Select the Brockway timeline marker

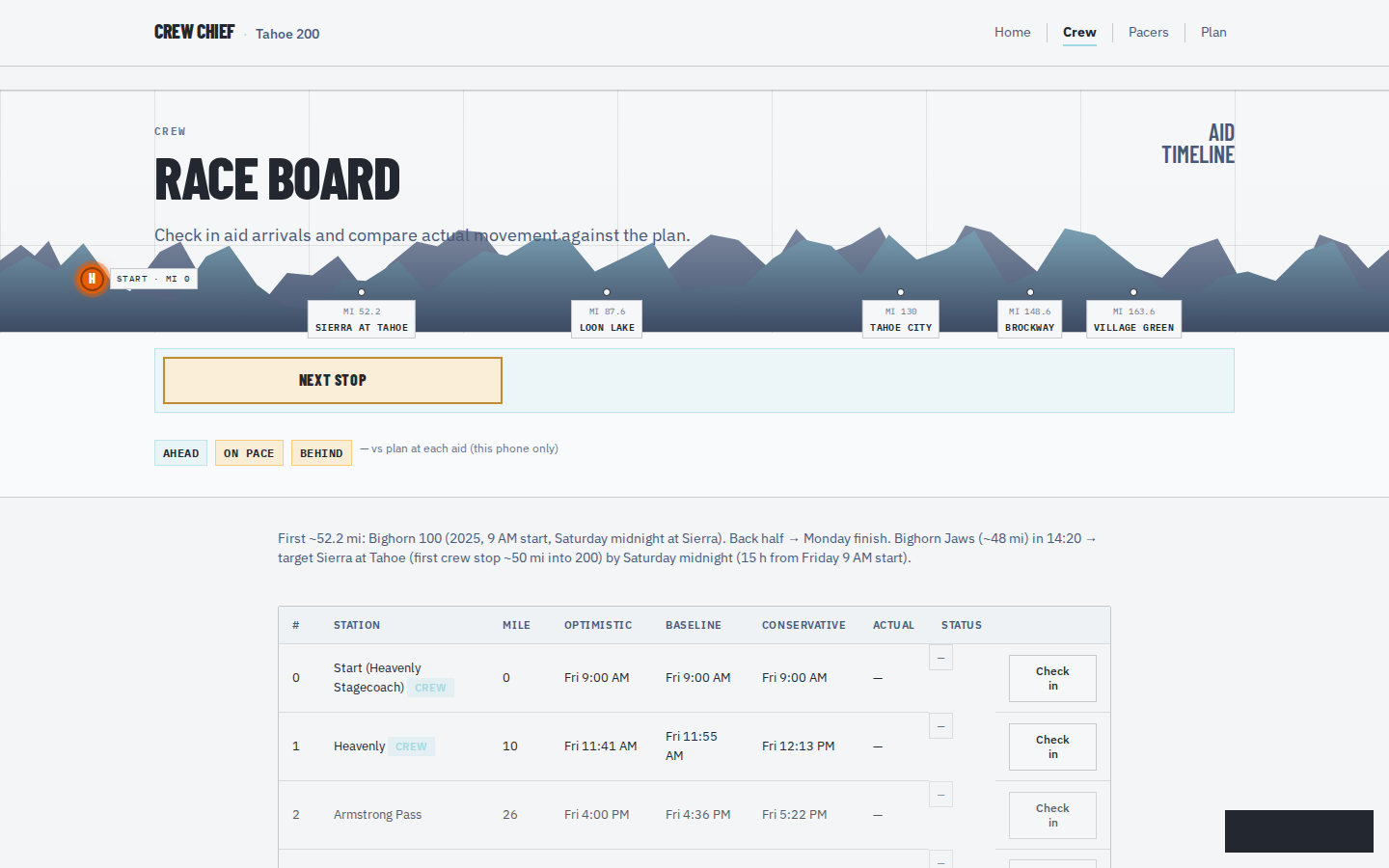pos(1030,319)
